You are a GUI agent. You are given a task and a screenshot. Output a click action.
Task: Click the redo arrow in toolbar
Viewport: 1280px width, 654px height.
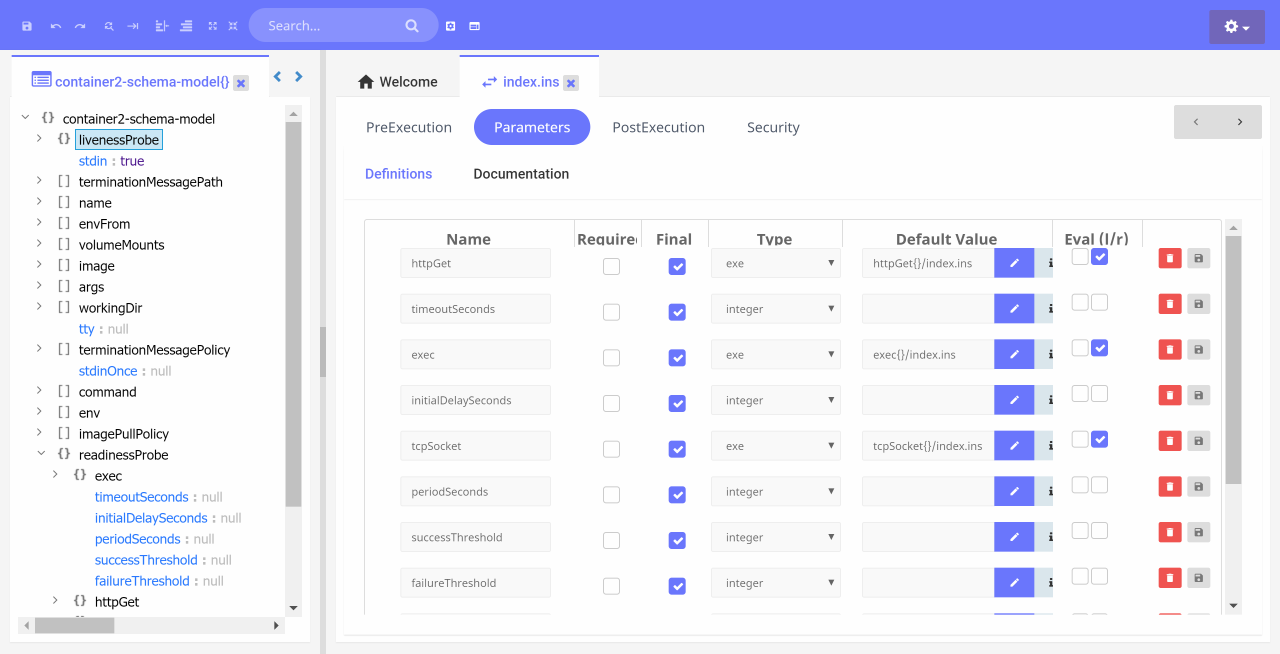(x=80, y=26)
